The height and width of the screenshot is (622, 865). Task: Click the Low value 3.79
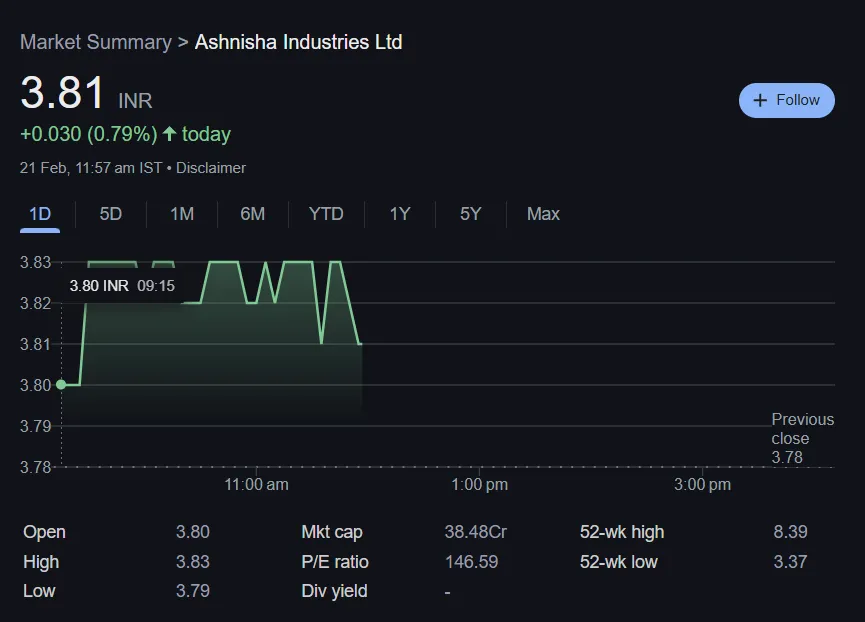click(193, 591)
